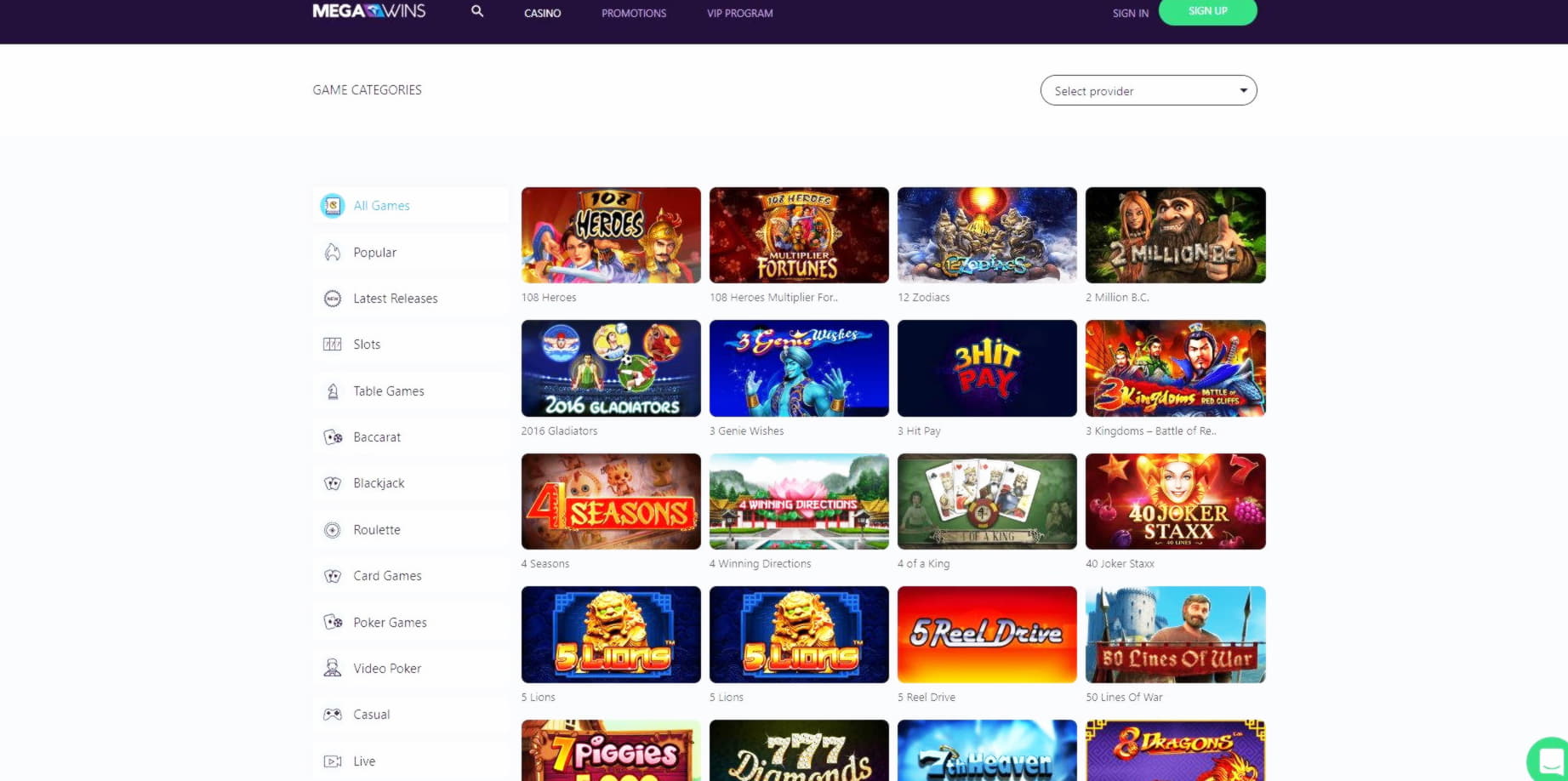Click the '3 Hit Pay' title text
Viewport: 1568px width, 781px height.
pos(919,430)
